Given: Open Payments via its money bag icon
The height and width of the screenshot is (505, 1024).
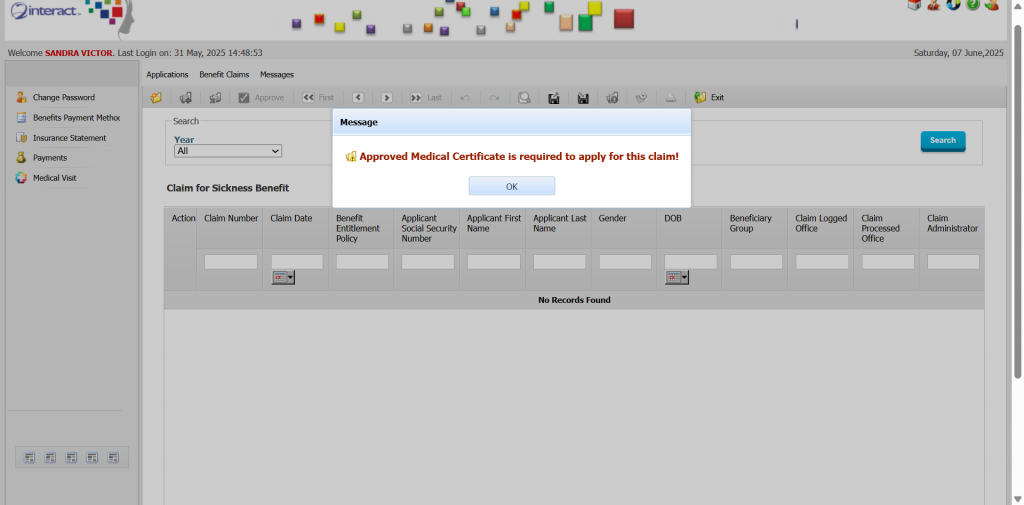Looking at the screenshot, I should tap(21, 158).
